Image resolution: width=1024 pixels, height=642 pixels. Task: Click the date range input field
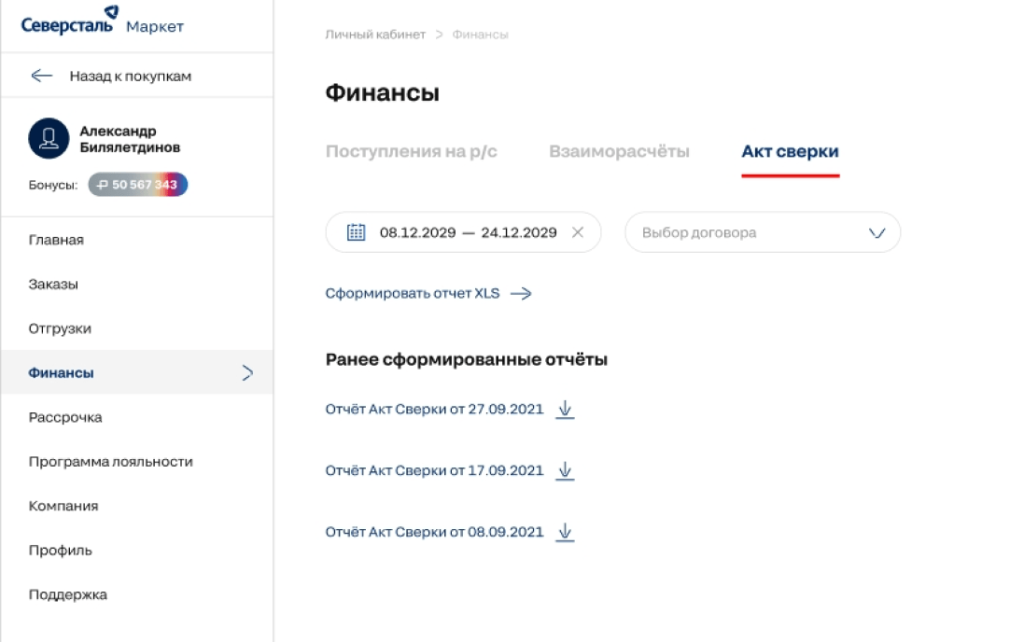coord(467,232)
